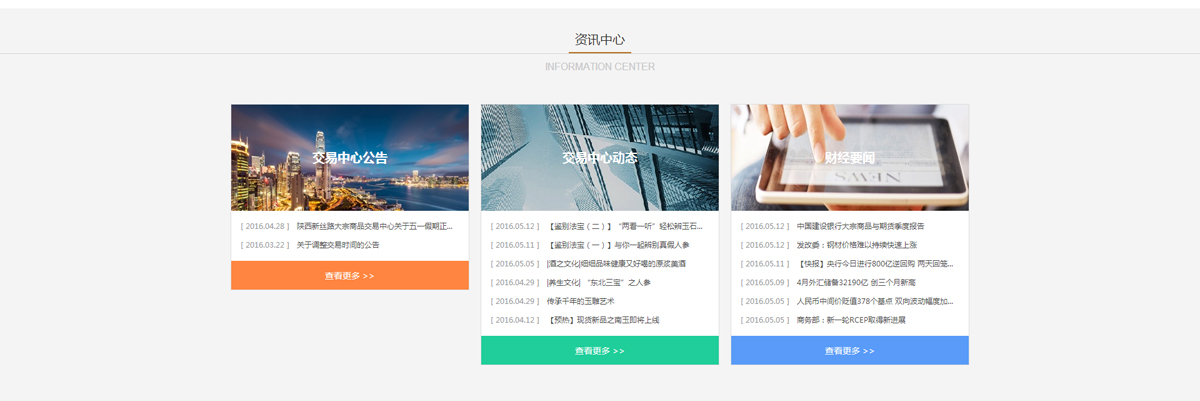Click 查看更多 in the orange announcements button
The width and height of the screenshot is (1200, 401).
pos(350,276)
